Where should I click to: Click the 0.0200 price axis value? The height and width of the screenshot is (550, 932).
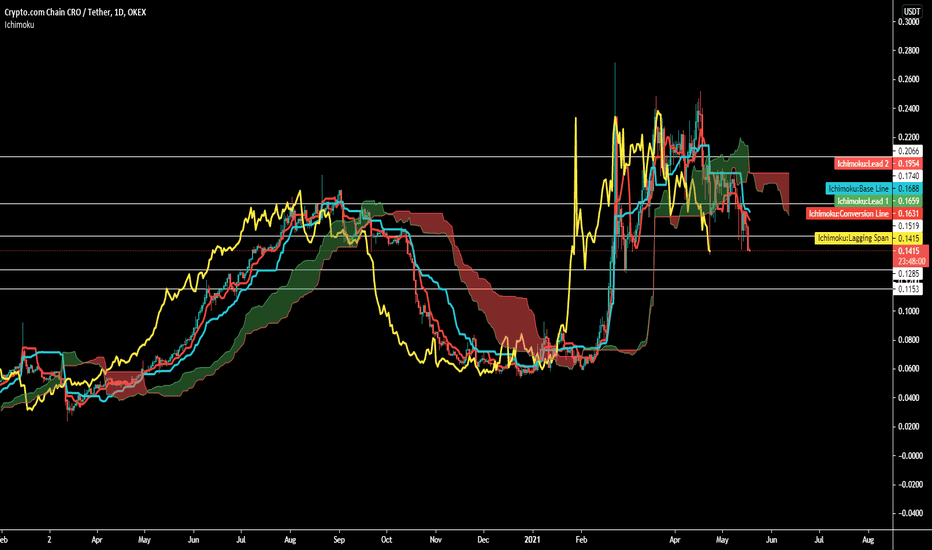point(908,427)
